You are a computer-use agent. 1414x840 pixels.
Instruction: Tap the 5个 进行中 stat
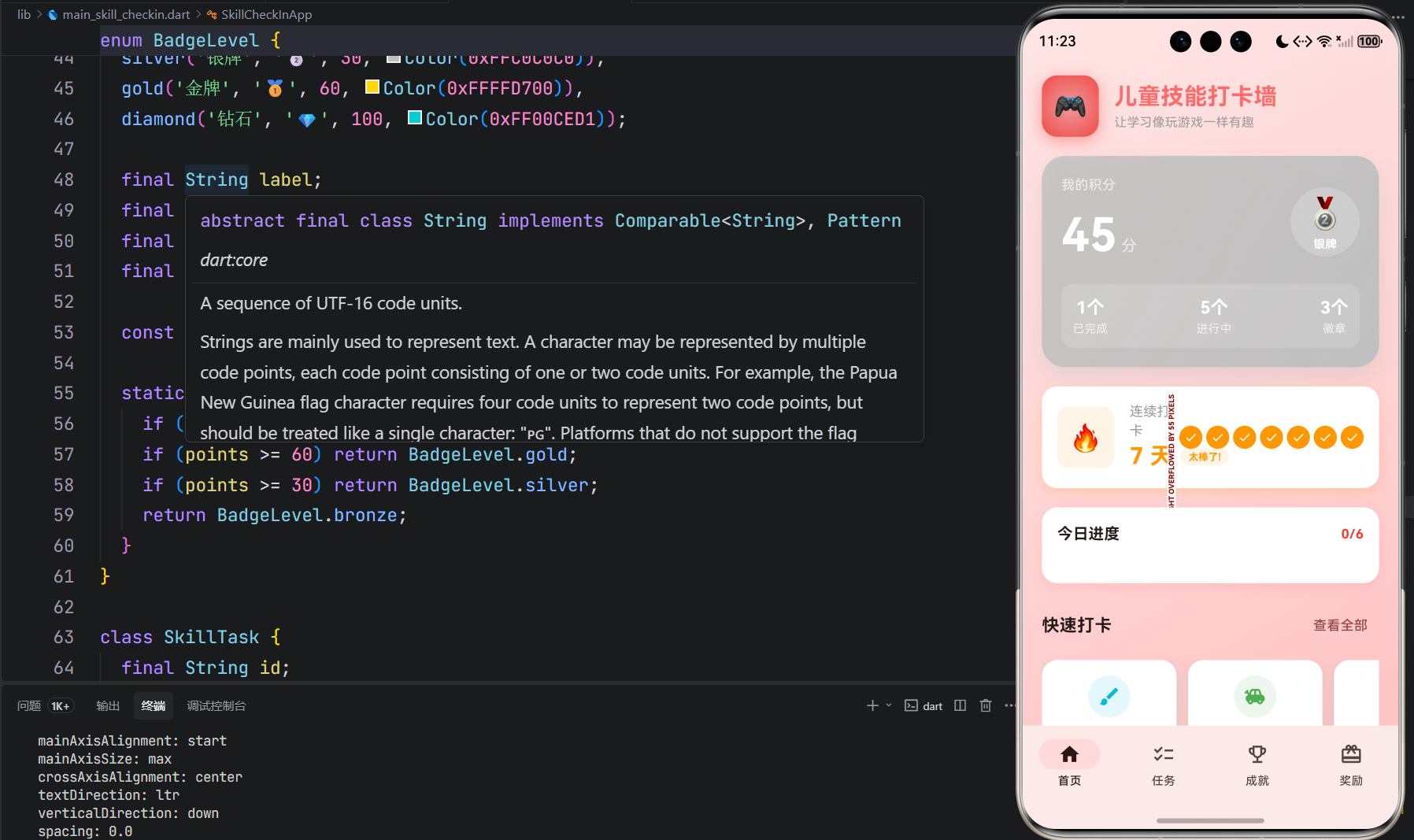point(1213,316)
